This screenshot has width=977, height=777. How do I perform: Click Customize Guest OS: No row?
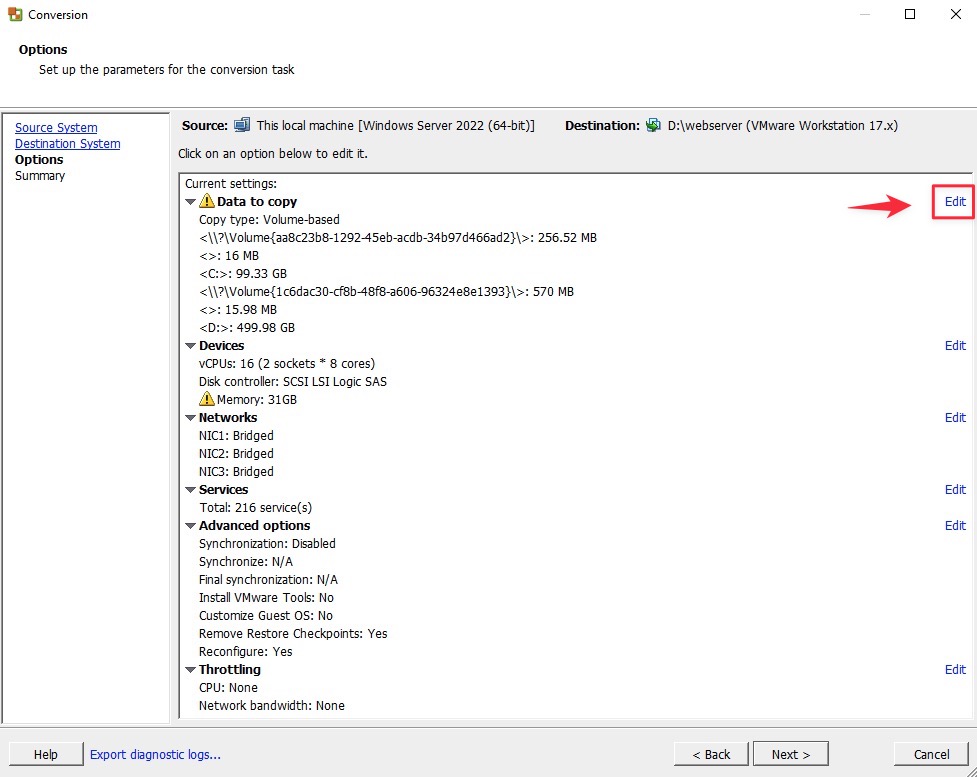265,616
